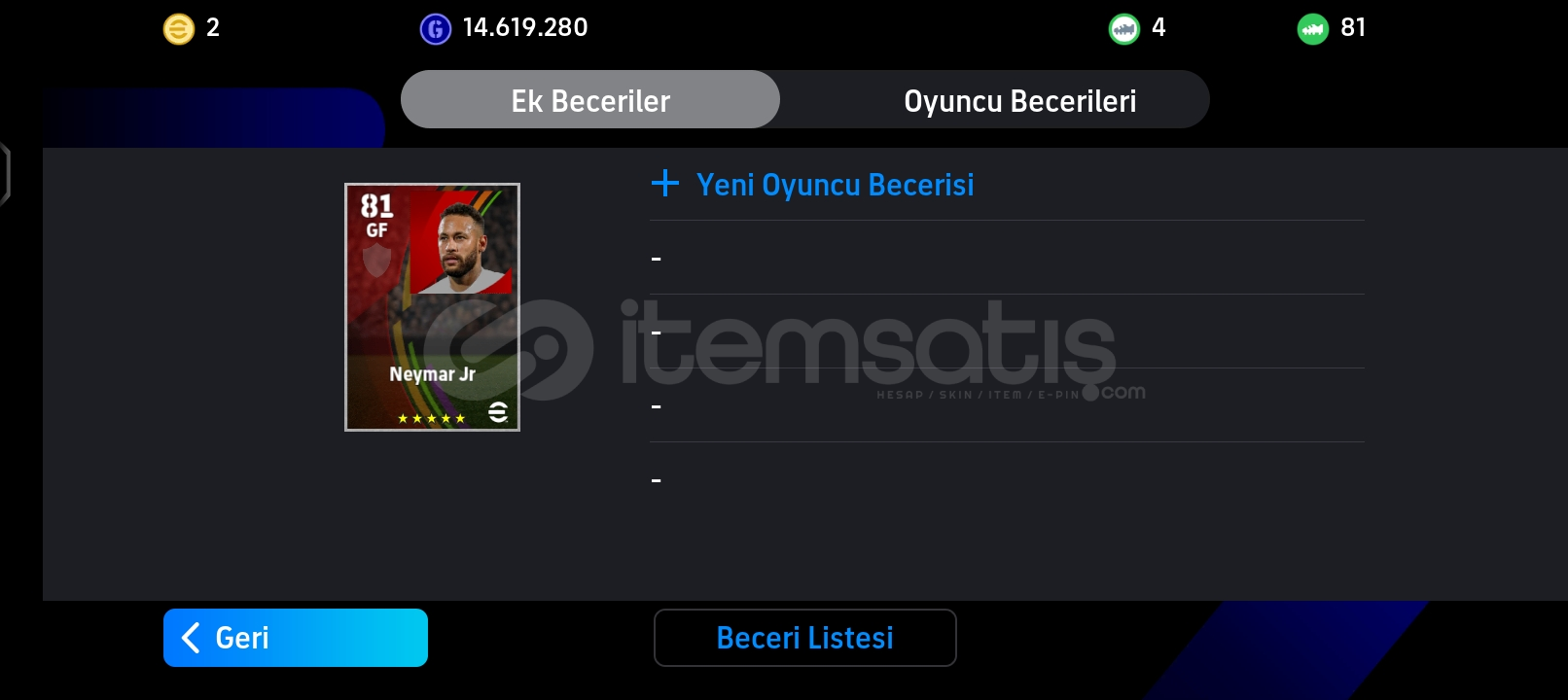Image resolution: width=1568 pixels, height=700 pixels.
Task: Open the Beceri Listesi button
Action: tap(805, 638)
